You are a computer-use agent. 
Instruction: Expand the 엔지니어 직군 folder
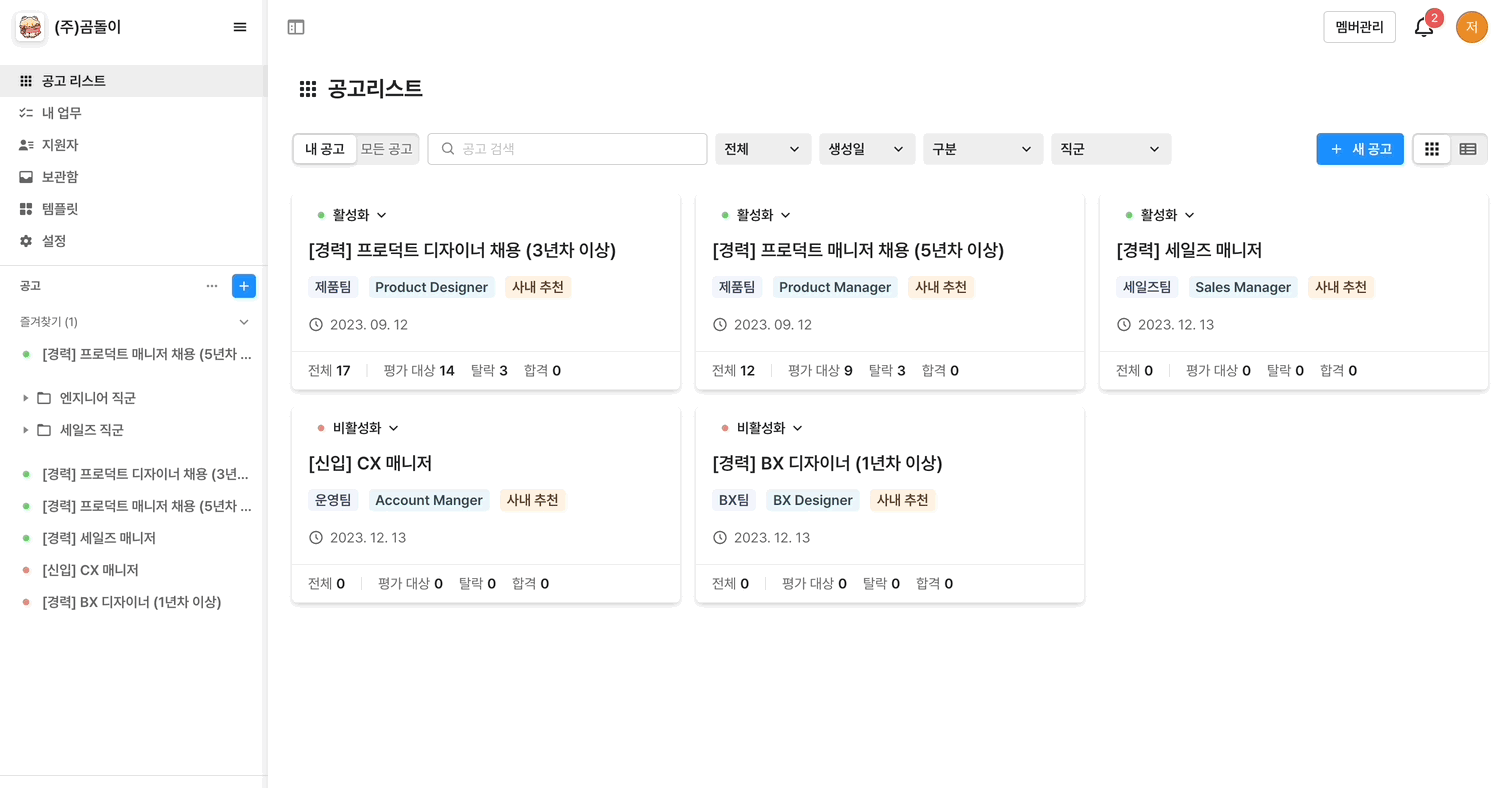click(26, 398)
